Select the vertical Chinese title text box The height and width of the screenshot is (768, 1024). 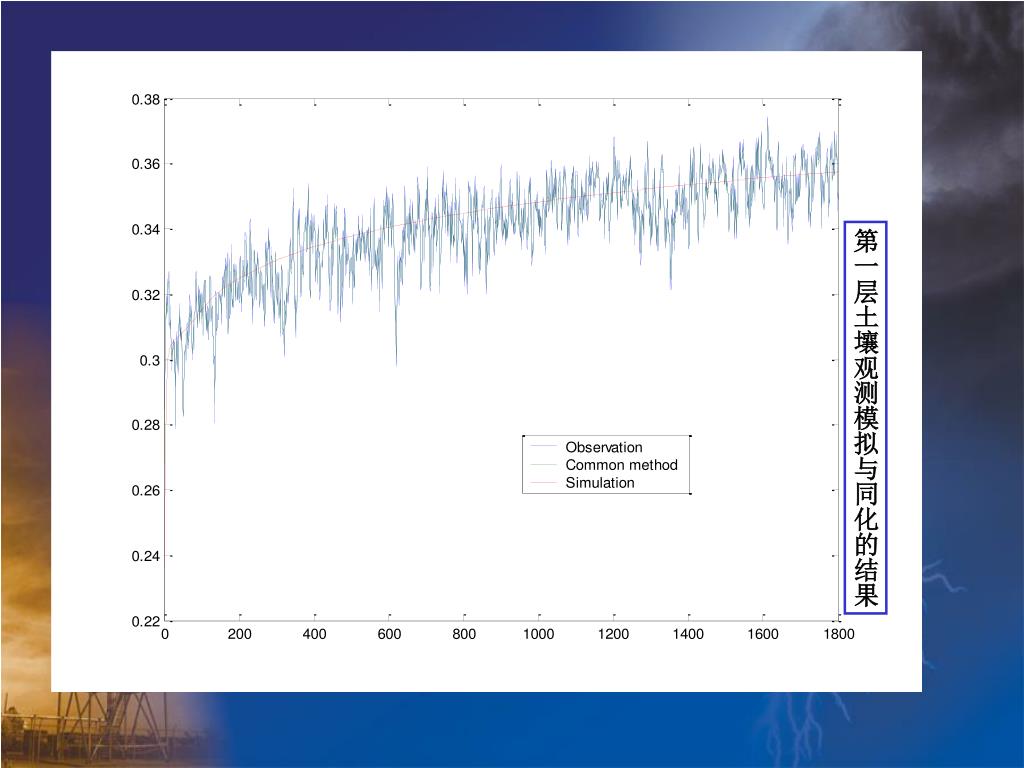[x=865, y=418]
